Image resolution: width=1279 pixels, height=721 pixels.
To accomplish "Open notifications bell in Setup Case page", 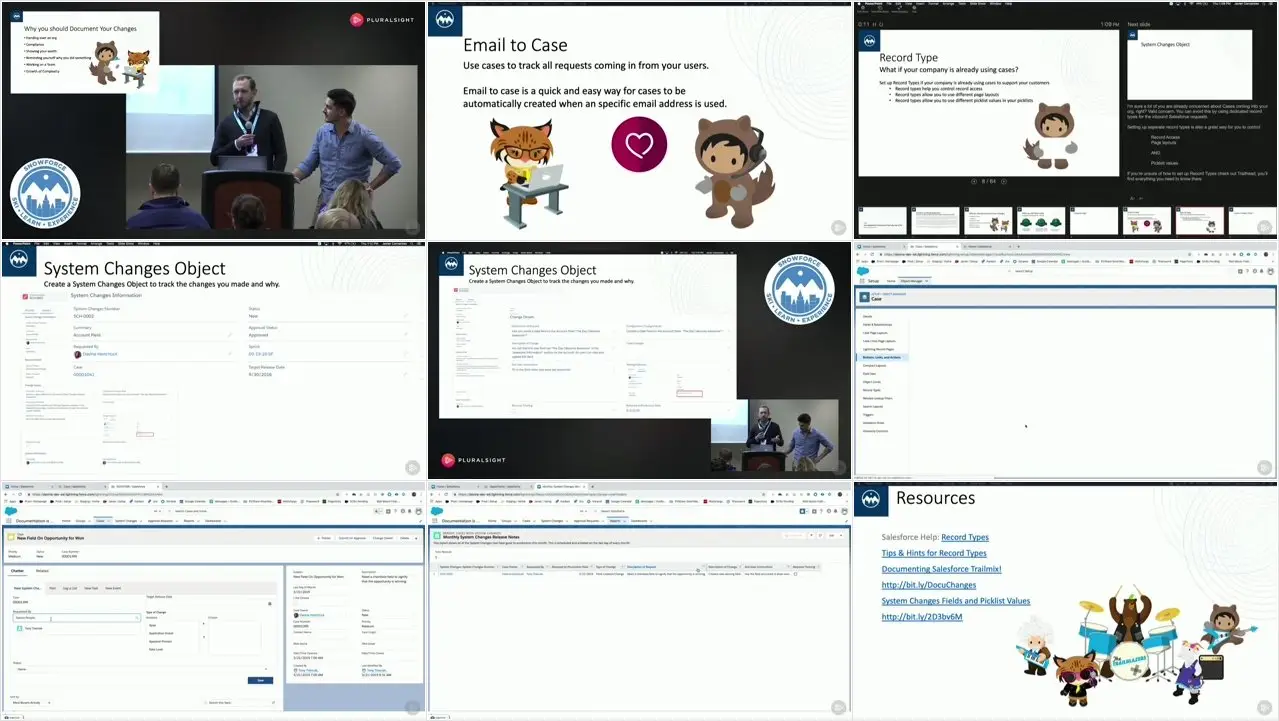I will coord(1262,271).
